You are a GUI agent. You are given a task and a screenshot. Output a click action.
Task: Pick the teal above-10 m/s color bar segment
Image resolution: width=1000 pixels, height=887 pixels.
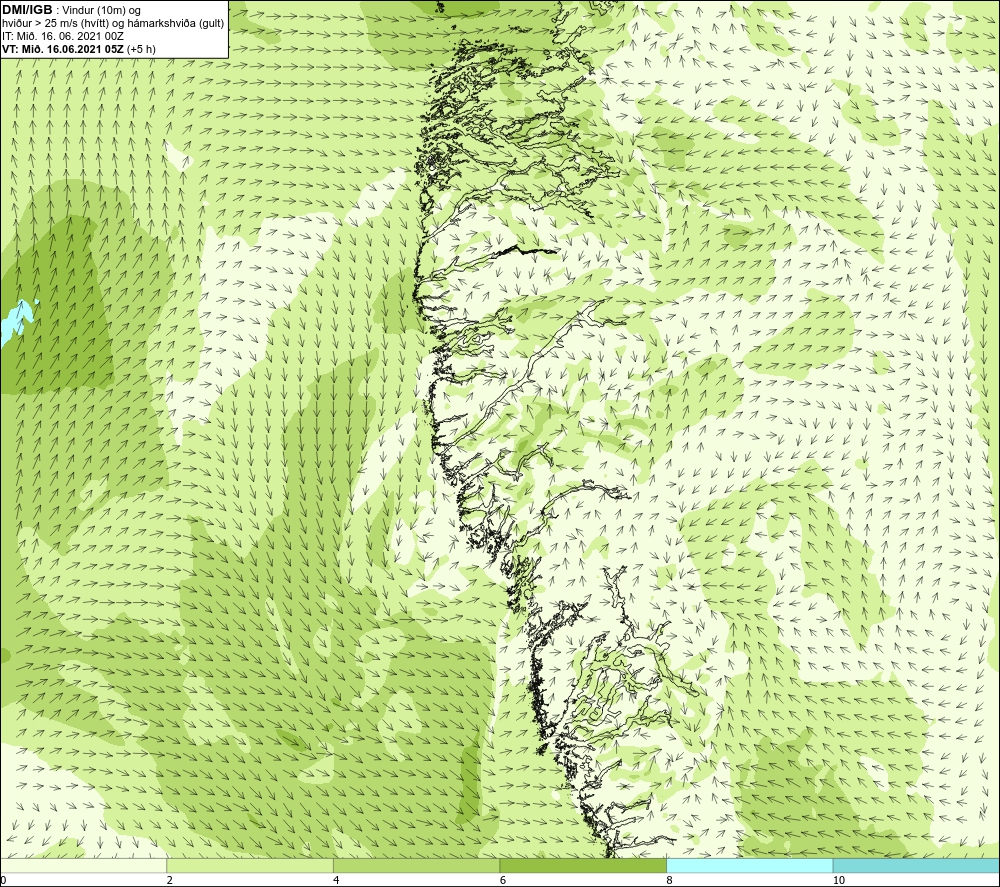coord(916,865)
